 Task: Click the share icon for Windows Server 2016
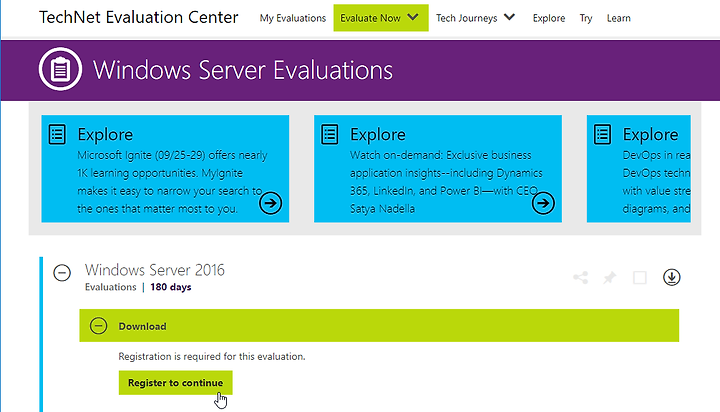(x=581, y=277)
